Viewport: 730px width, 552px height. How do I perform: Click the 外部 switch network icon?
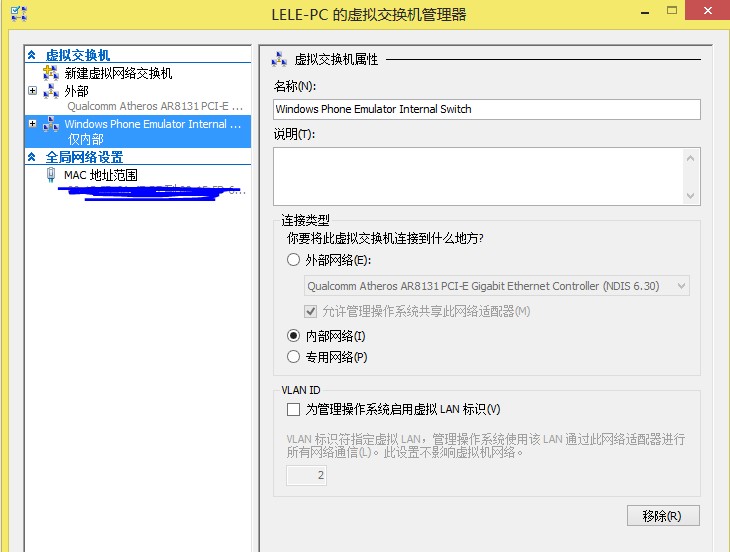click(51, 91)
